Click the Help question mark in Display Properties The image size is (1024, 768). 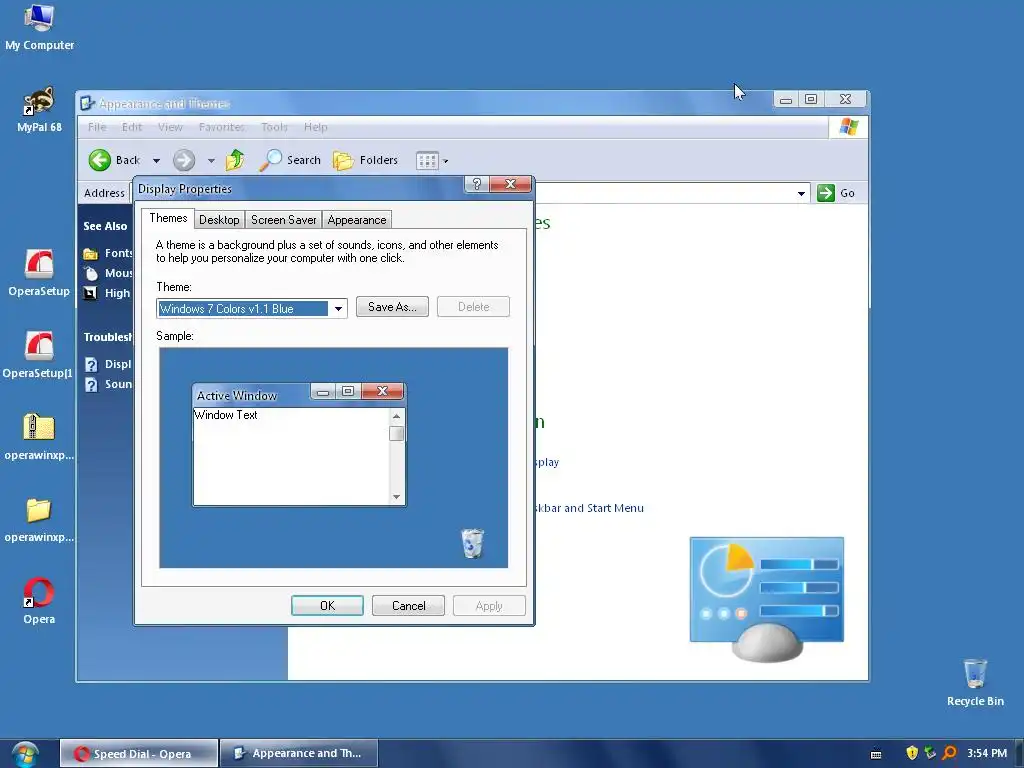[477, 184]
